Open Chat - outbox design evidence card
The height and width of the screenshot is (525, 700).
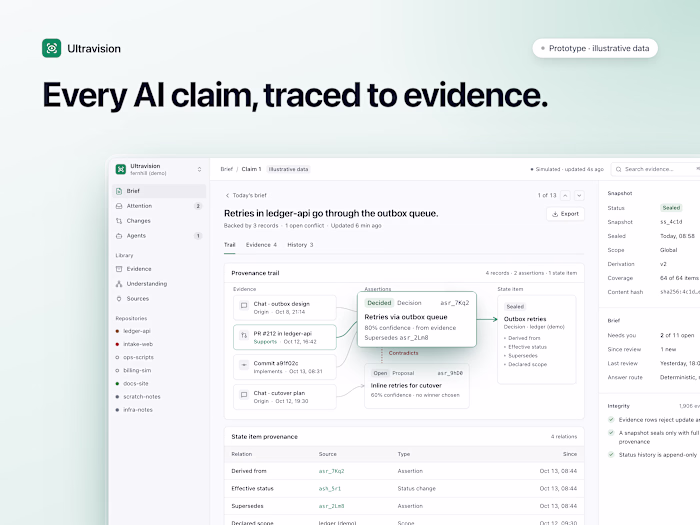coord(285,308)
